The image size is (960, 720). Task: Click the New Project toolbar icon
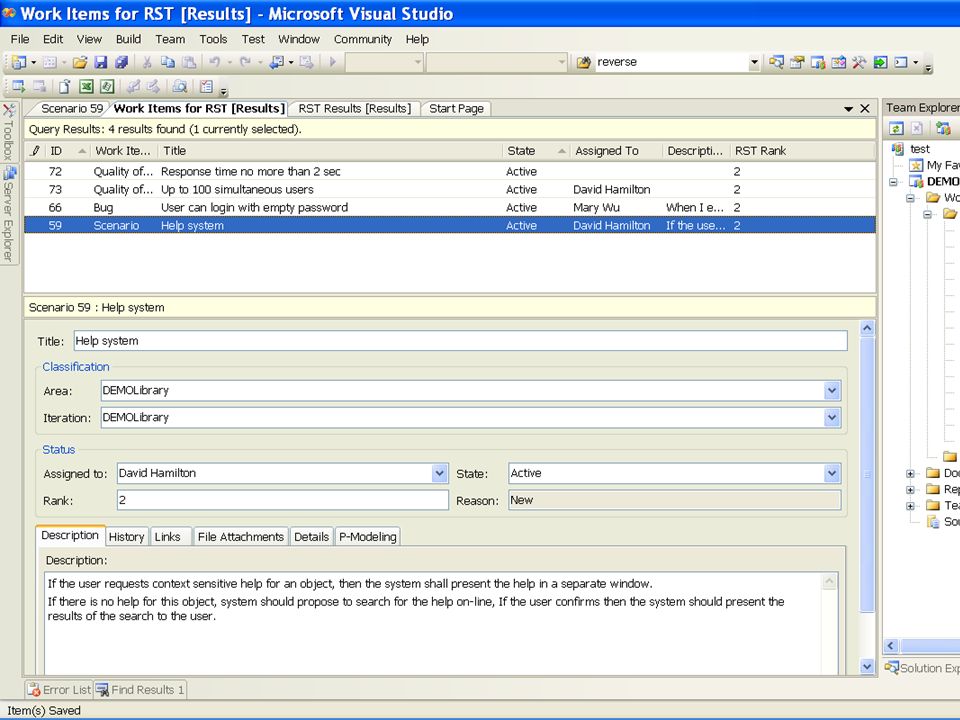(x=19, y=62)
